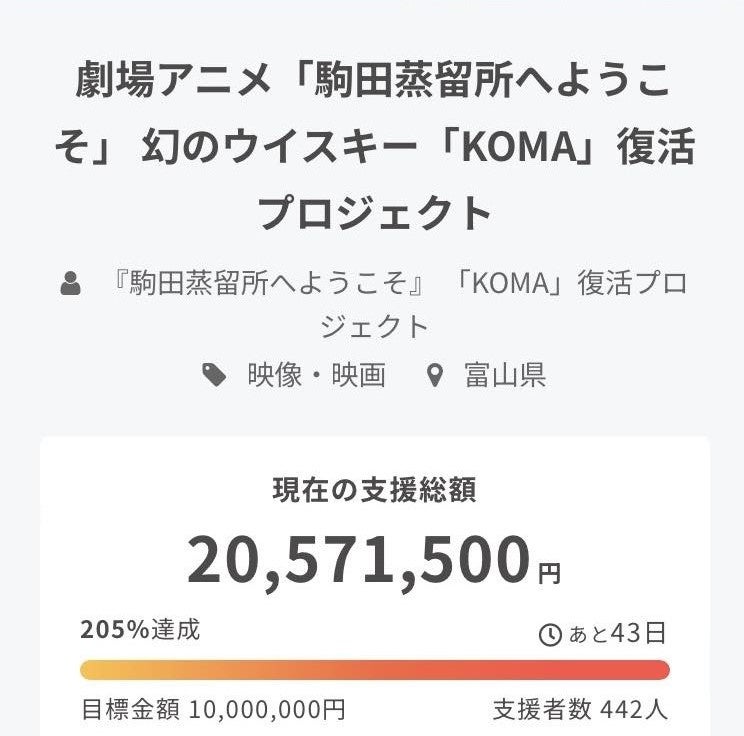Click the 円 unit after the total amount

coord(550,574)
